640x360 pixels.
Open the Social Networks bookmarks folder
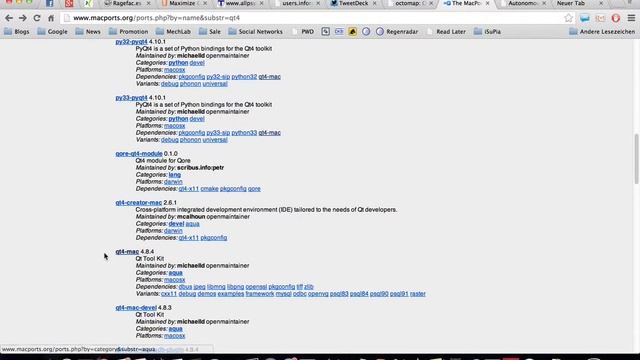pos(256,32)
